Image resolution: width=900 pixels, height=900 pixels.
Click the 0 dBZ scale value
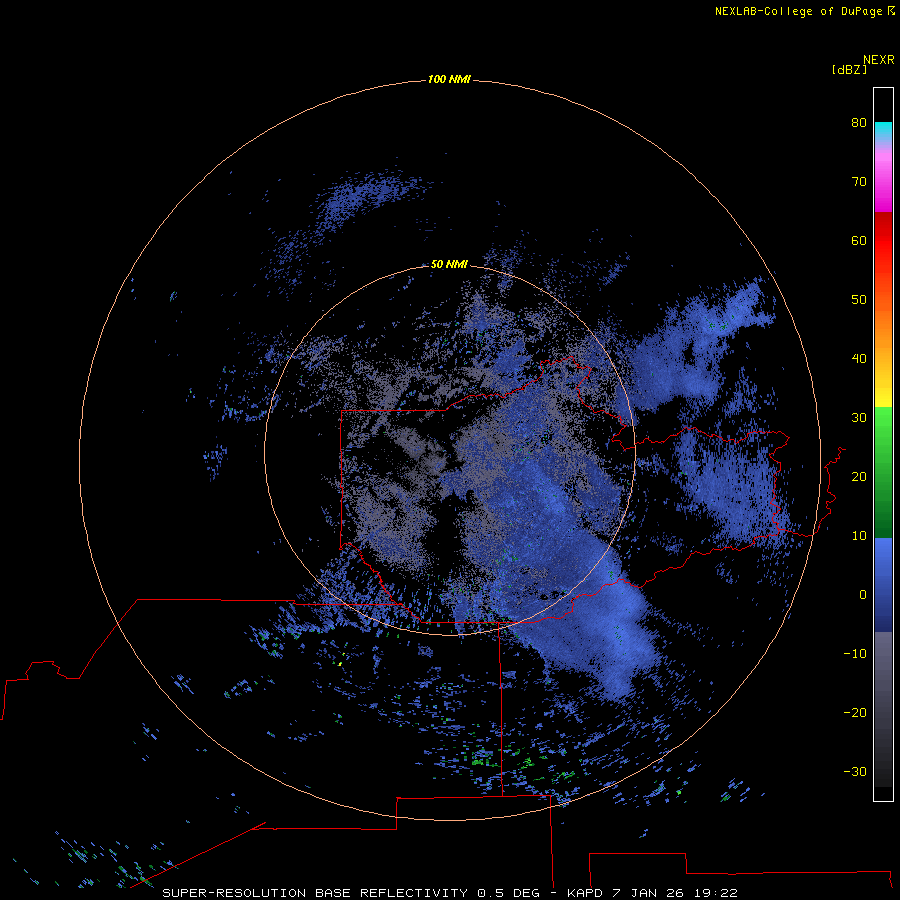[x=863, y=595]
